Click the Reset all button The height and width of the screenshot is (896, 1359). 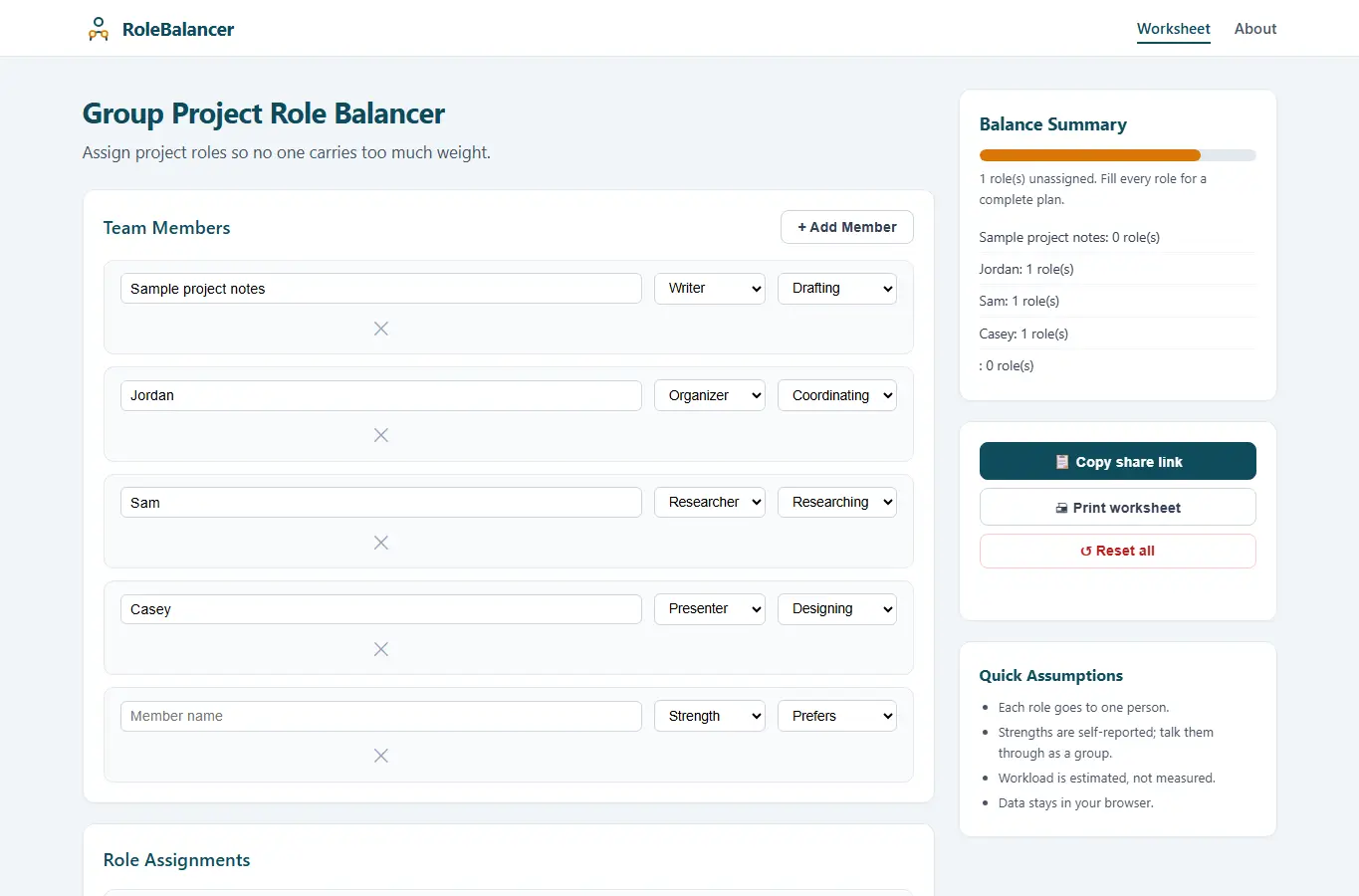pyautogui.click(x=1118, y=551)
